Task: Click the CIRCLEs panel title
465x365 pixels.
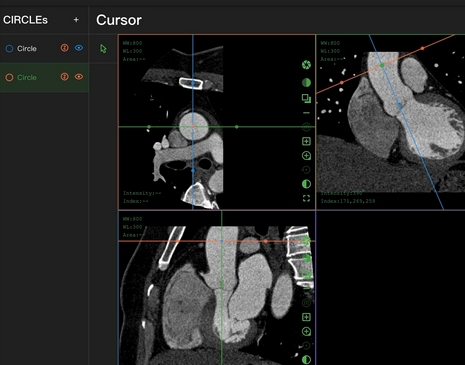Action: [25, 20]
